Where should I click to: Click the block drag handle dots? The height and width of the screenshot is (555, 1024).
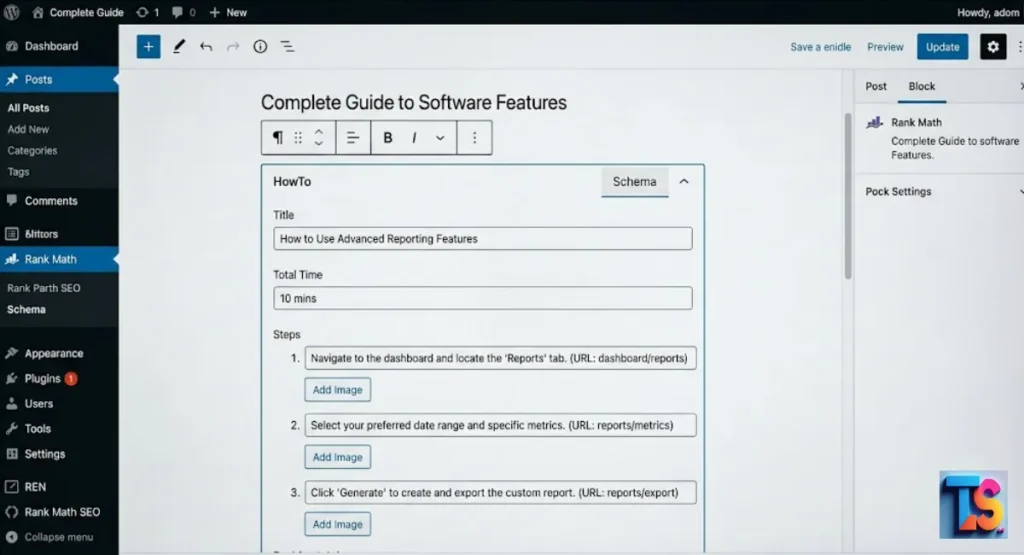click(298, 138)
